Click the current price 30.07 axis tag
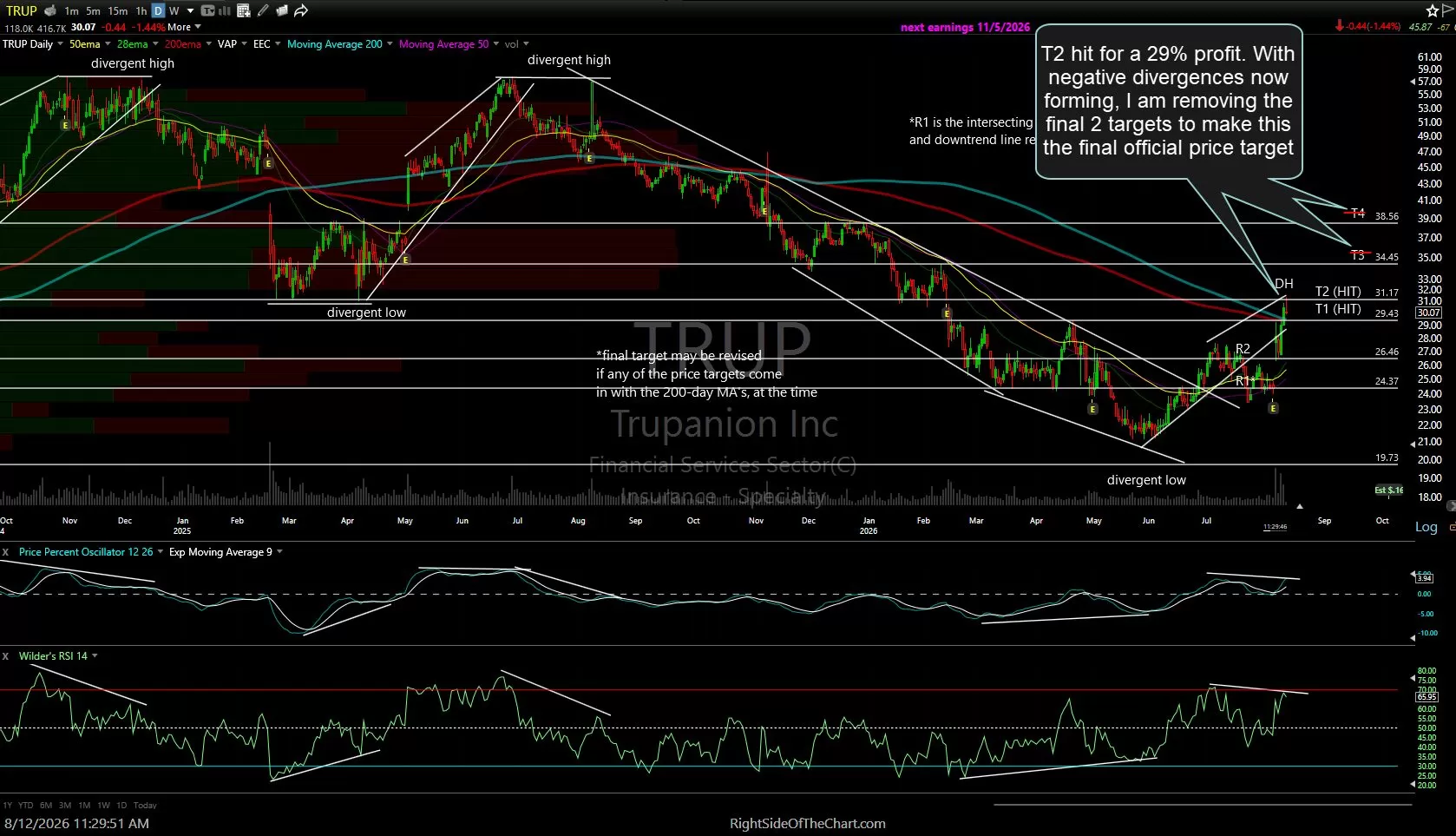The height and width of the screenshot is (836, 1456). click(1428, 313)
